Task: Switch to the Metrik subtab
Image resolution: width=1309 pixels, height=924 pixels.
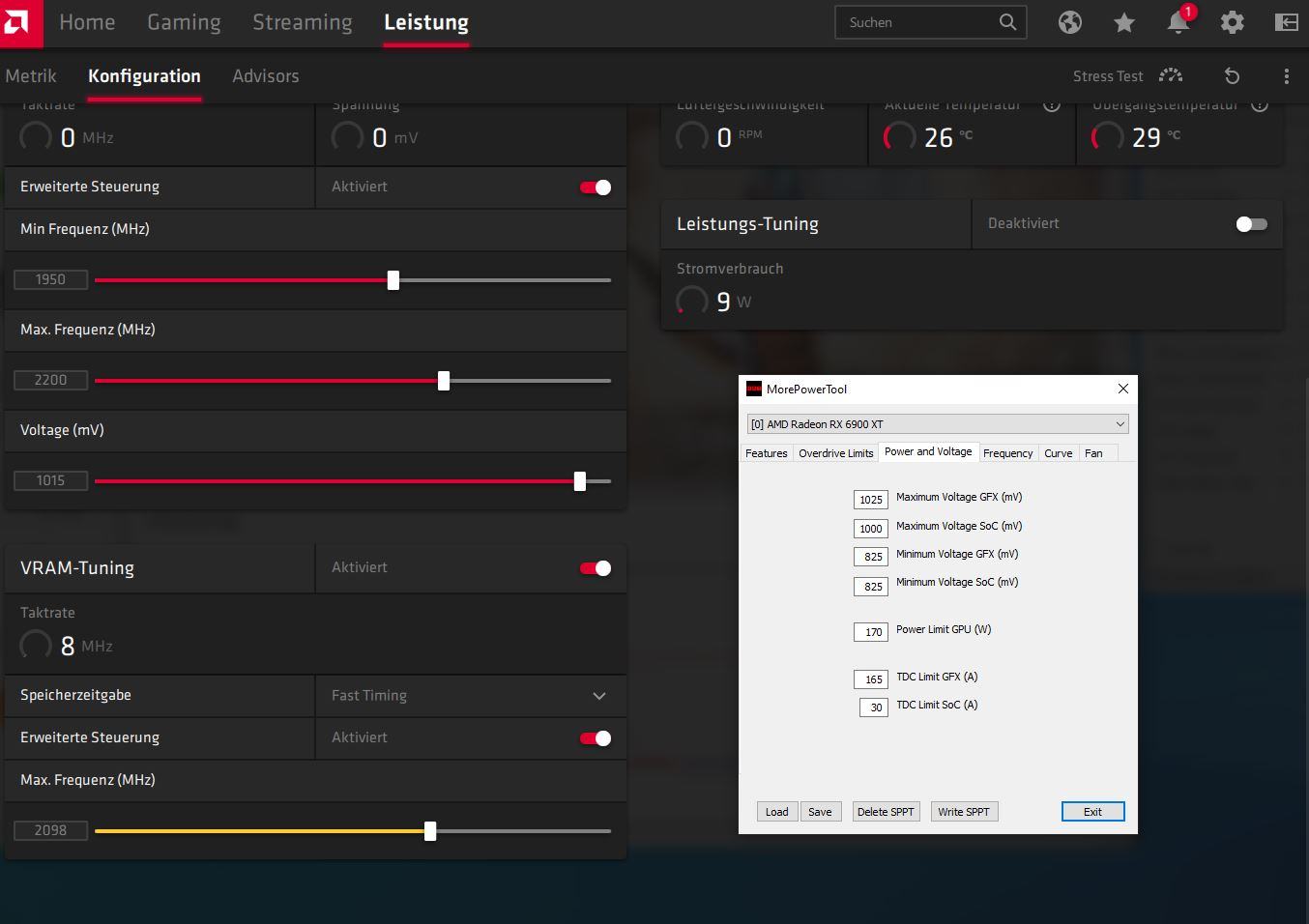Action: (31, 75)
